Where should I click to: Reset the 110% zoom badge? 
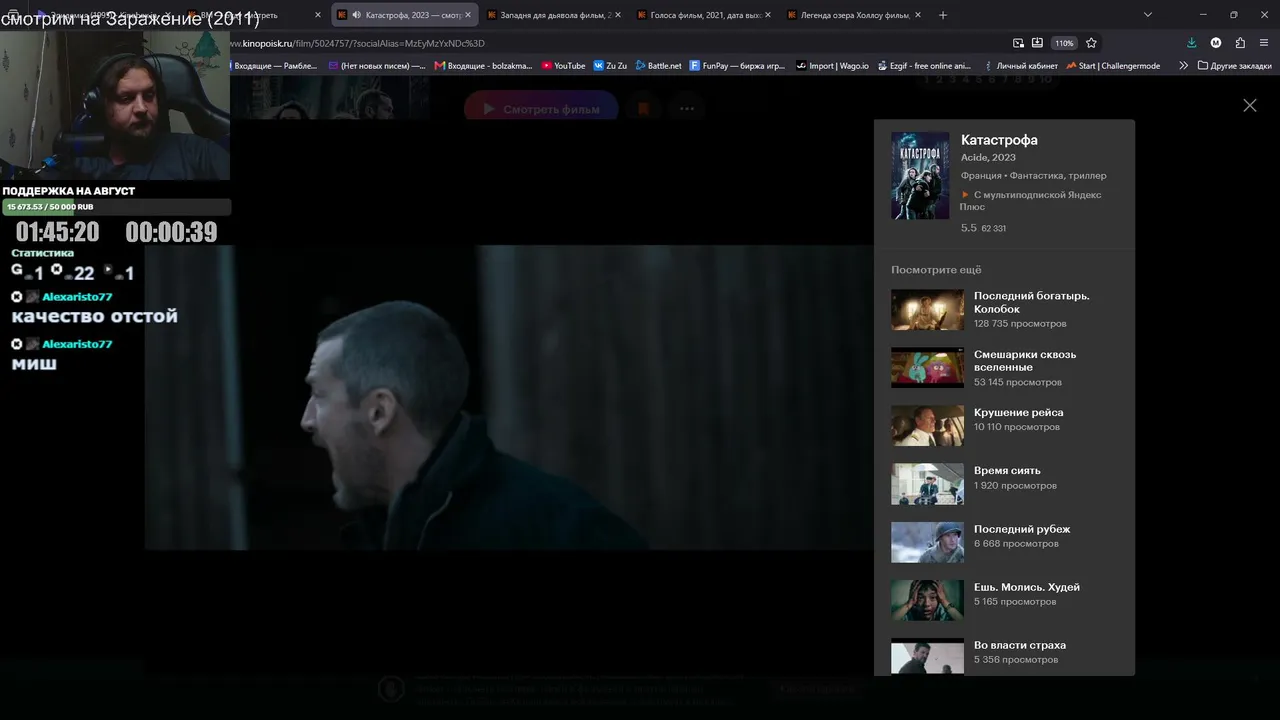click(1064, 43)
